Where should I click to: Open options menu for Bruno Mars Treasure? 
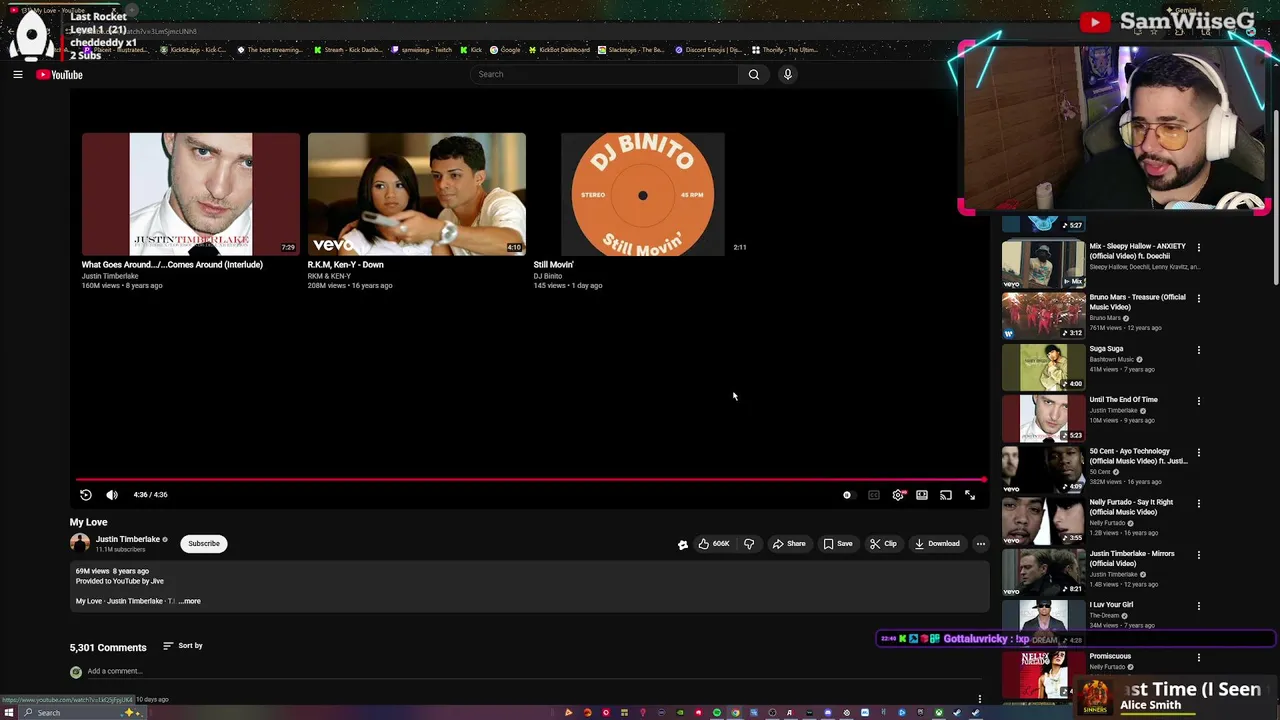point(1199,298)
